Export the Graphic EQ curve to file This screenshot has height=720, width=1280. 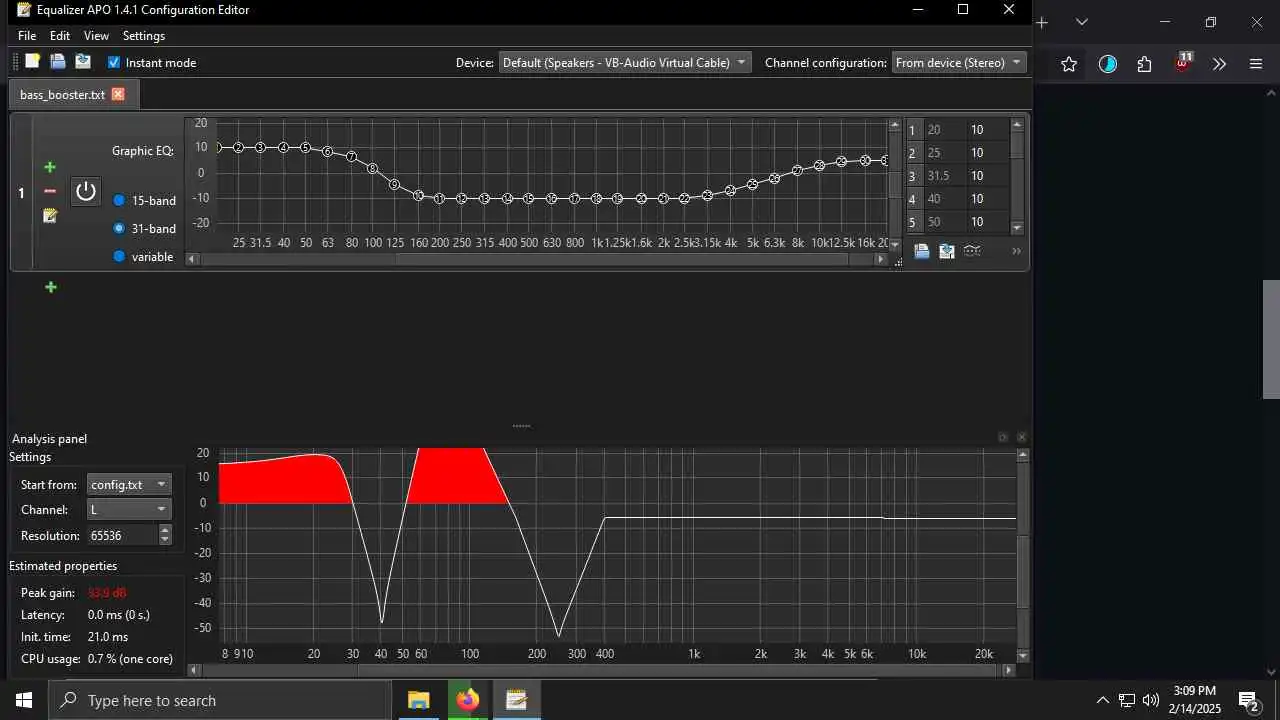click(946, 251)
